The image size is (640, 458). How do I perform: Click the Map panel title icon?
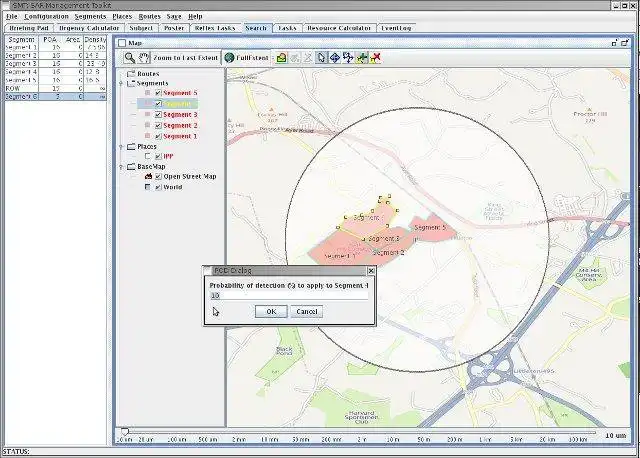(x=122, y=43)
